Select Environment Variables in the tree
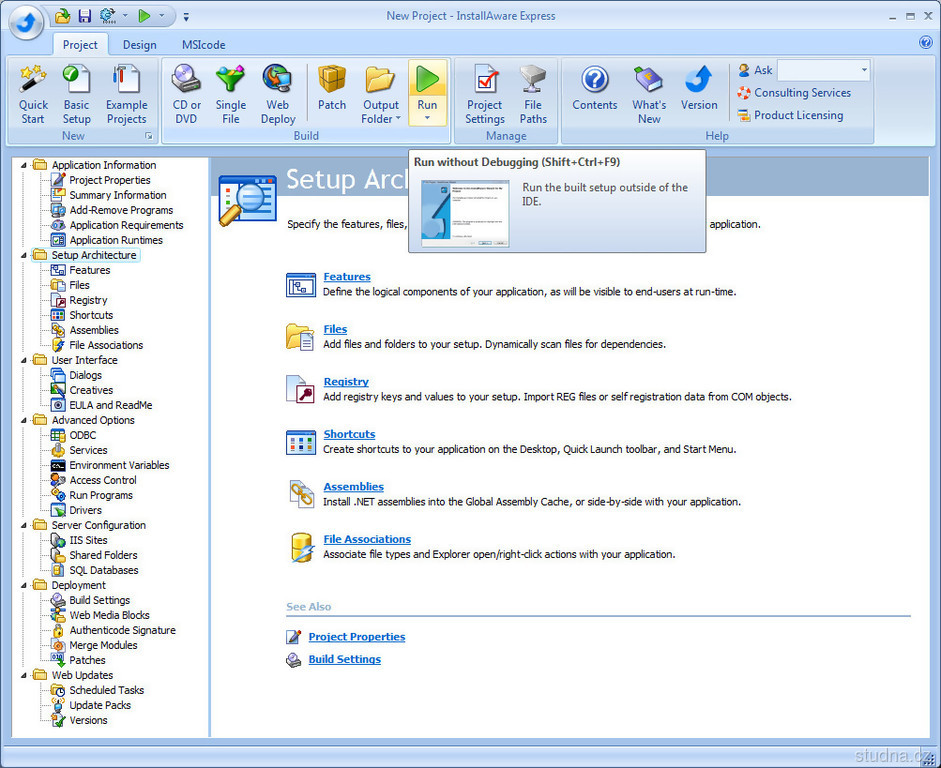Viewport: 941px width, 768px height. click(119, 465)
